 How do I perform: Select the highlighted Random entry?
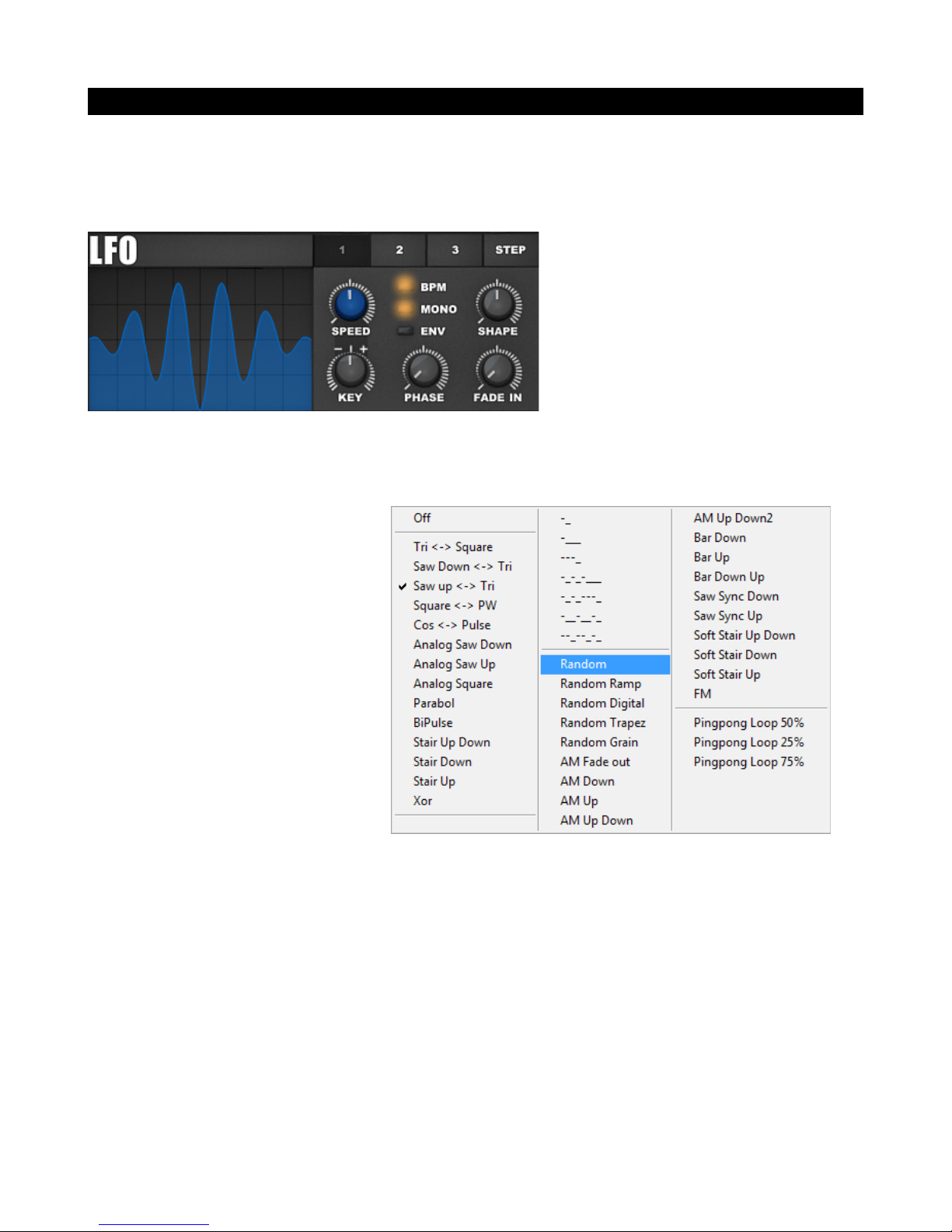[605, 665]
